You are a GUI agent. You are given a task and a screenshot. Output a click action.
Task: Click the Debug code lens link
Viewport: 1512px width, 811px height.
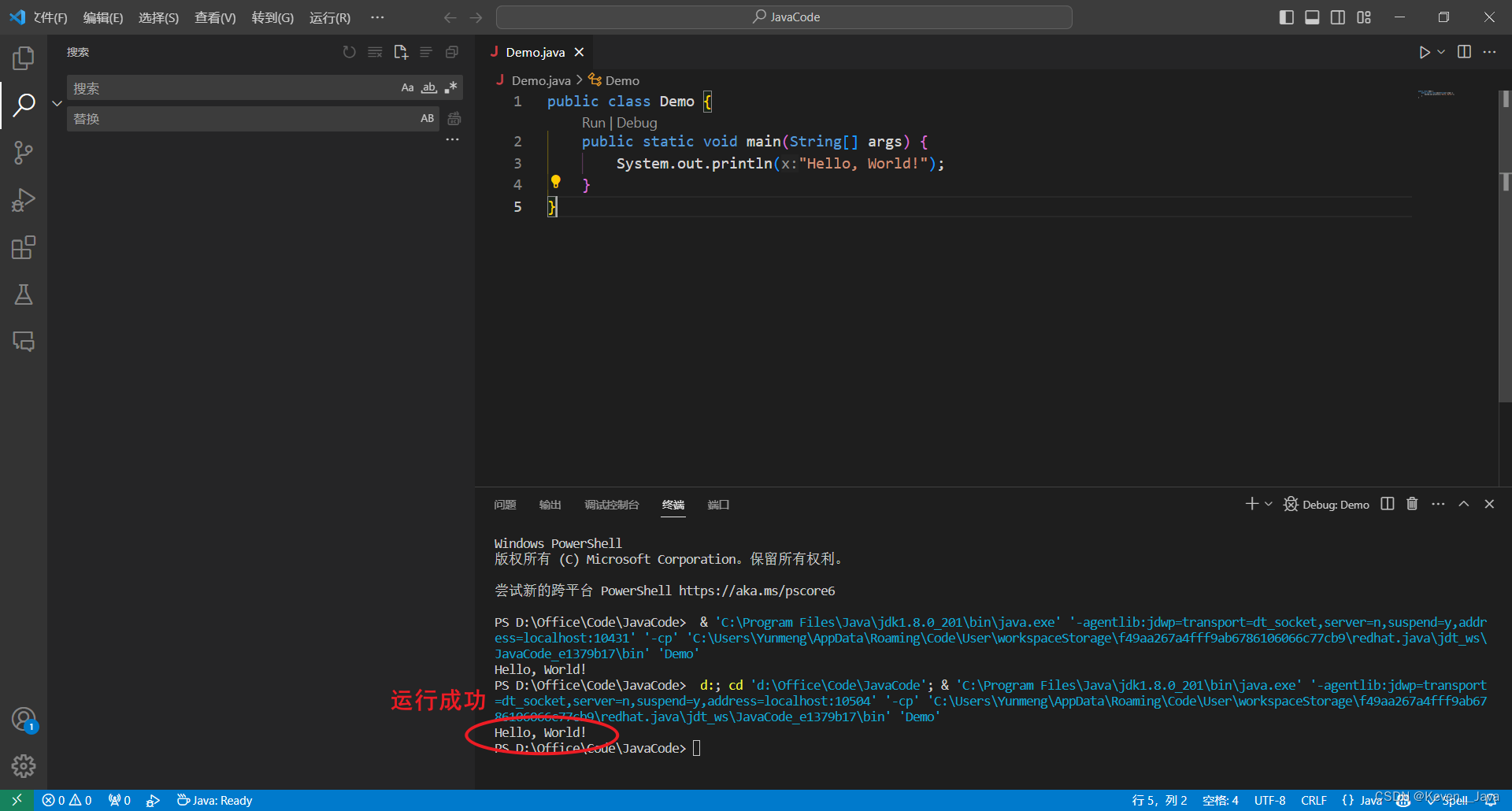[637, 123]
